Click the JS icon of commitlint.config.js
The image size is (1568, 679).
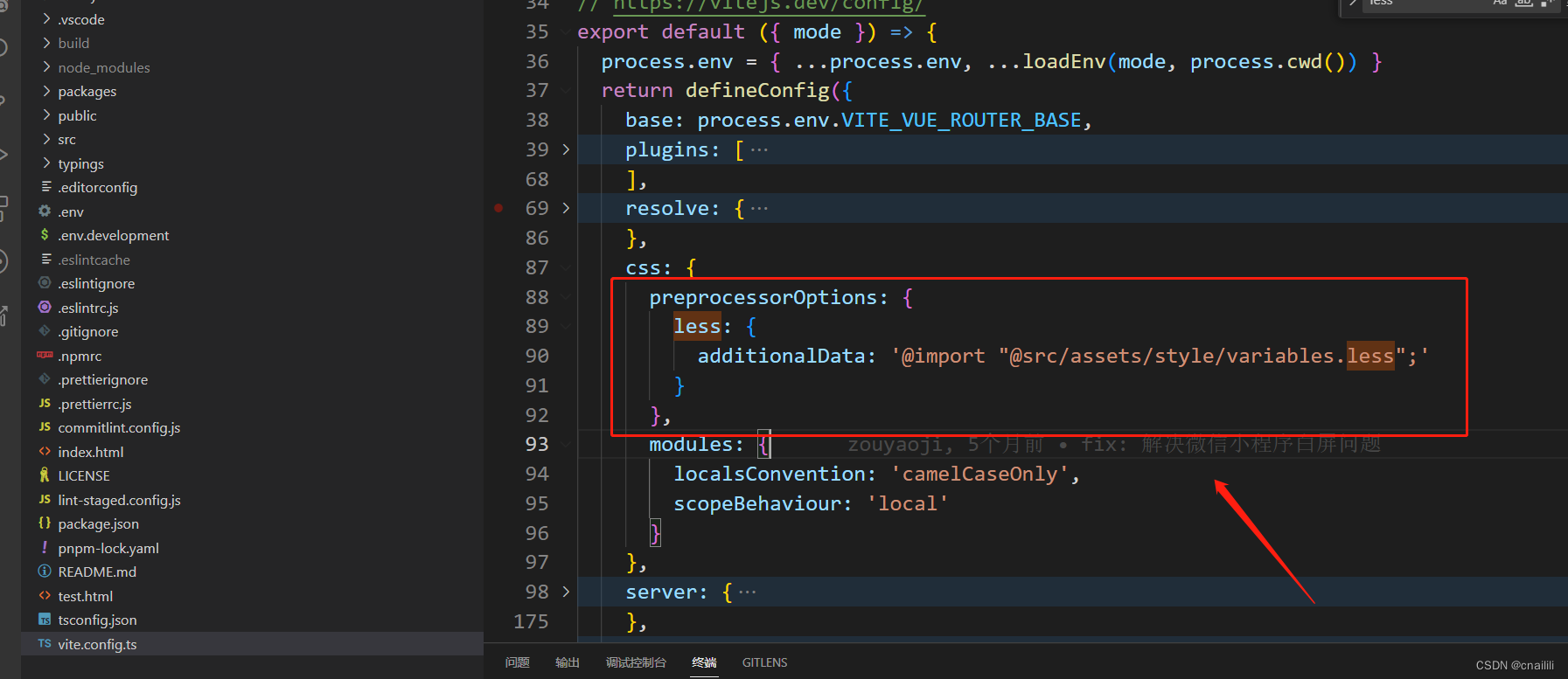(45, 427)
